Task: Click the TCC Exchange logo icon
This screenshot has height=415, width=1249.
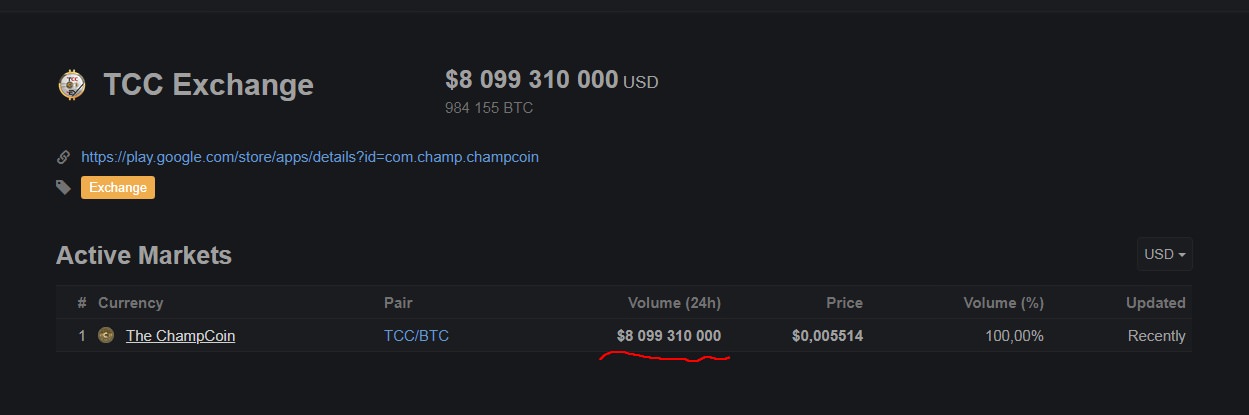Action: [72, 85]
